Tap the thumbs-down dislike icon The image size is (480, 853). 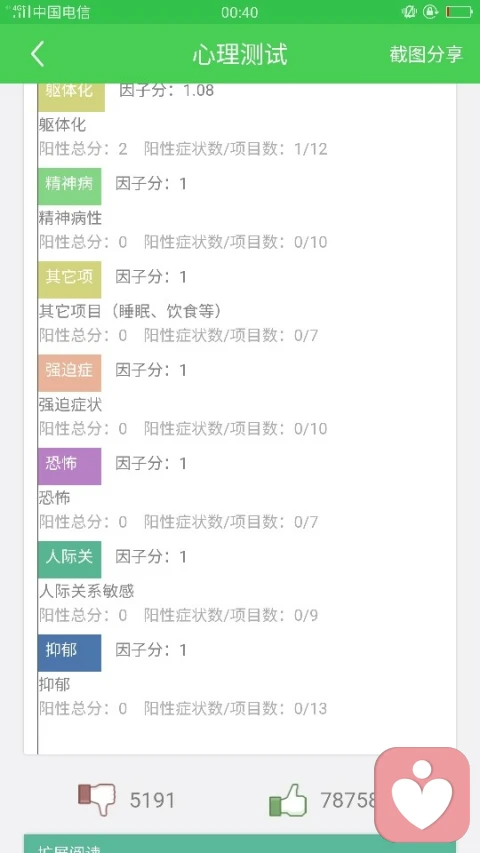pyautogui.click(x=97, y=799)
